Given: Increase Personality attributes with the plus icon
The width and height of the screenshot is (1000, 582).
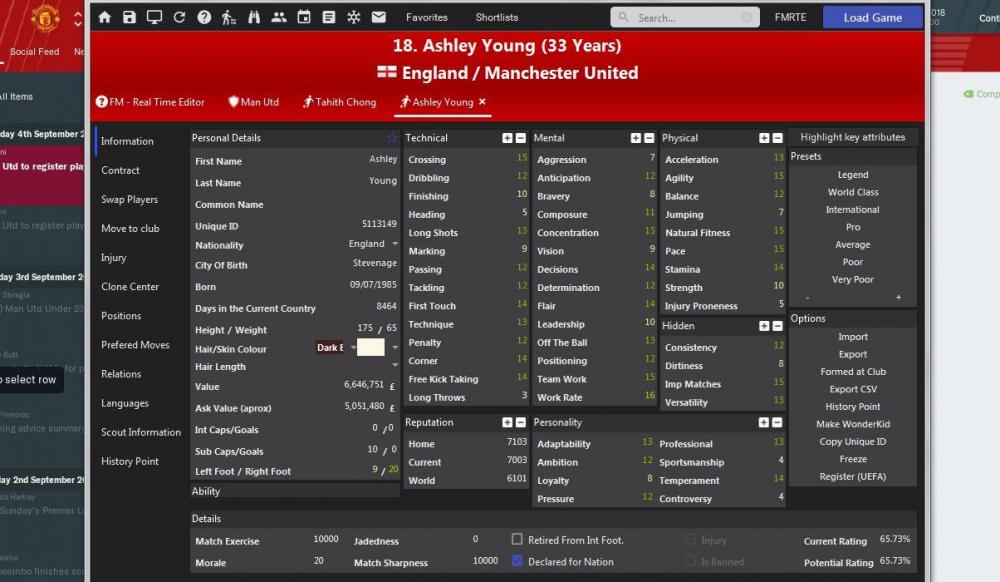Looking at the screenshot, I should tap(763, 422).
